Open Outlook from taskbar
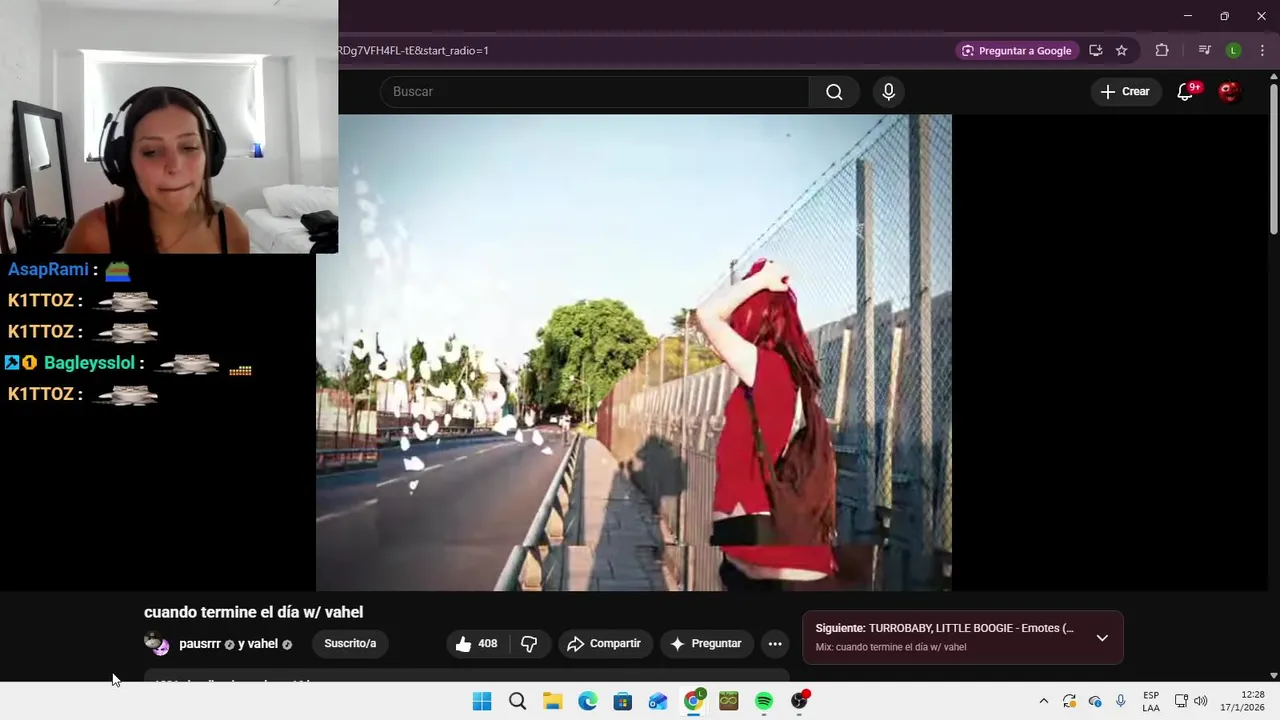 click(658, 701)
